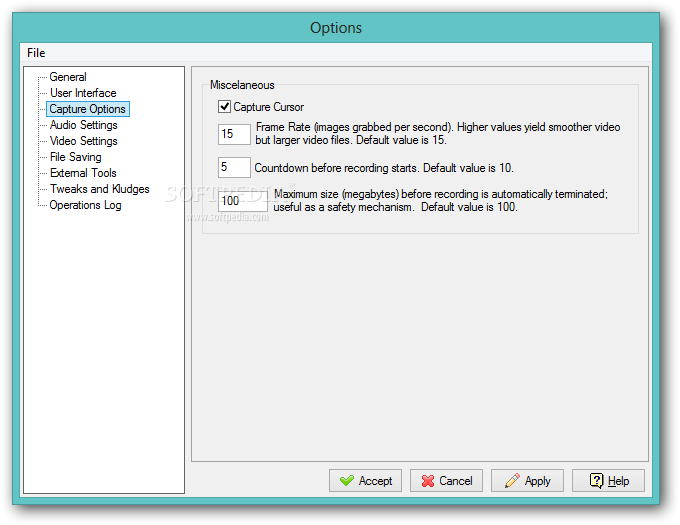This screenshot has width=680, height=525.
Task: Open the File menu
Action: pyautogui.click(x=36, y=53)
